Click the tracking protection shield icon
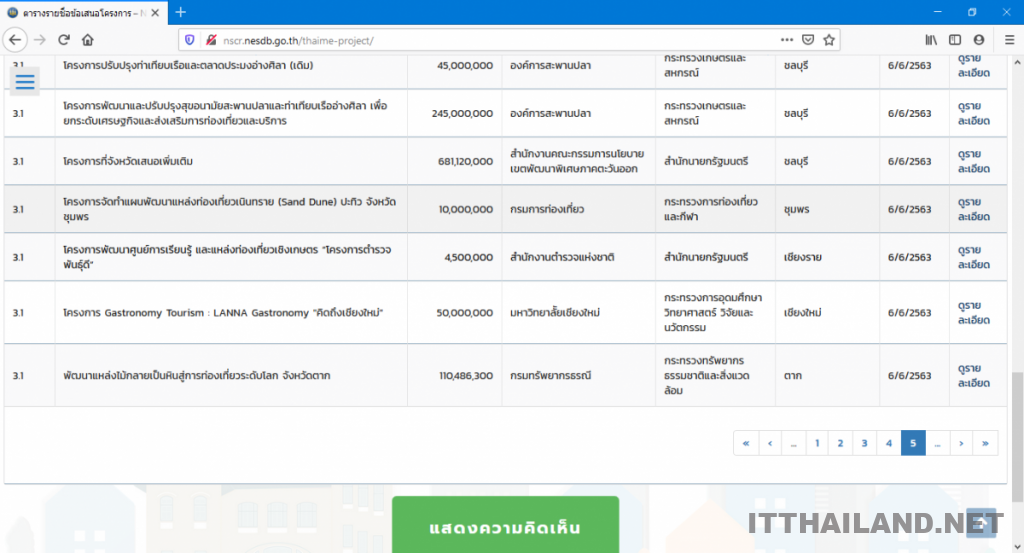This screenshot has width=1024, height=553. click(x=189, y=40)
